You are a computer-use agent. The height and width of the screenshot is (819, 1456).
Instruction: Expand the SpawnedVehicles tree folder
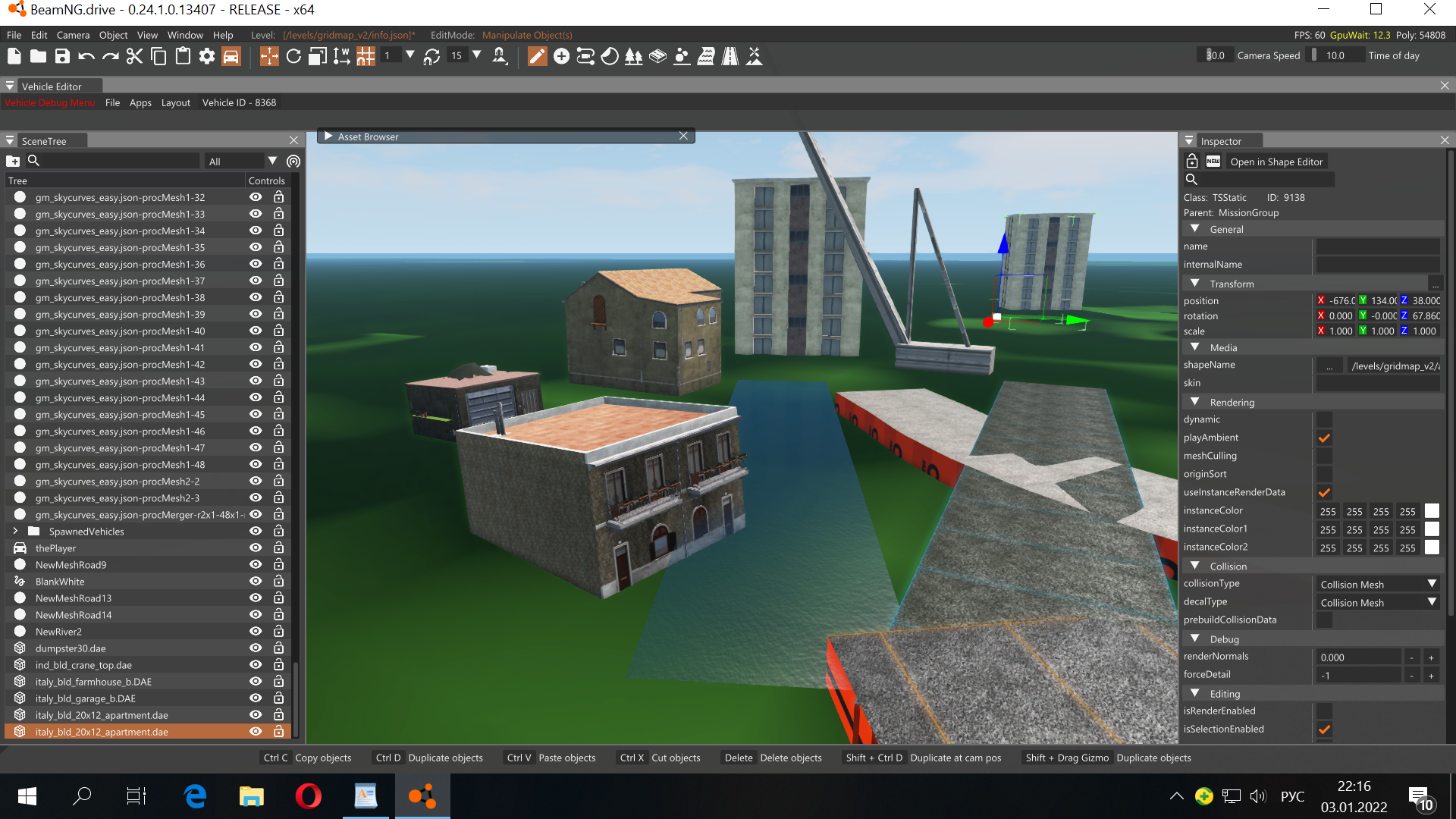coord(15,531)
